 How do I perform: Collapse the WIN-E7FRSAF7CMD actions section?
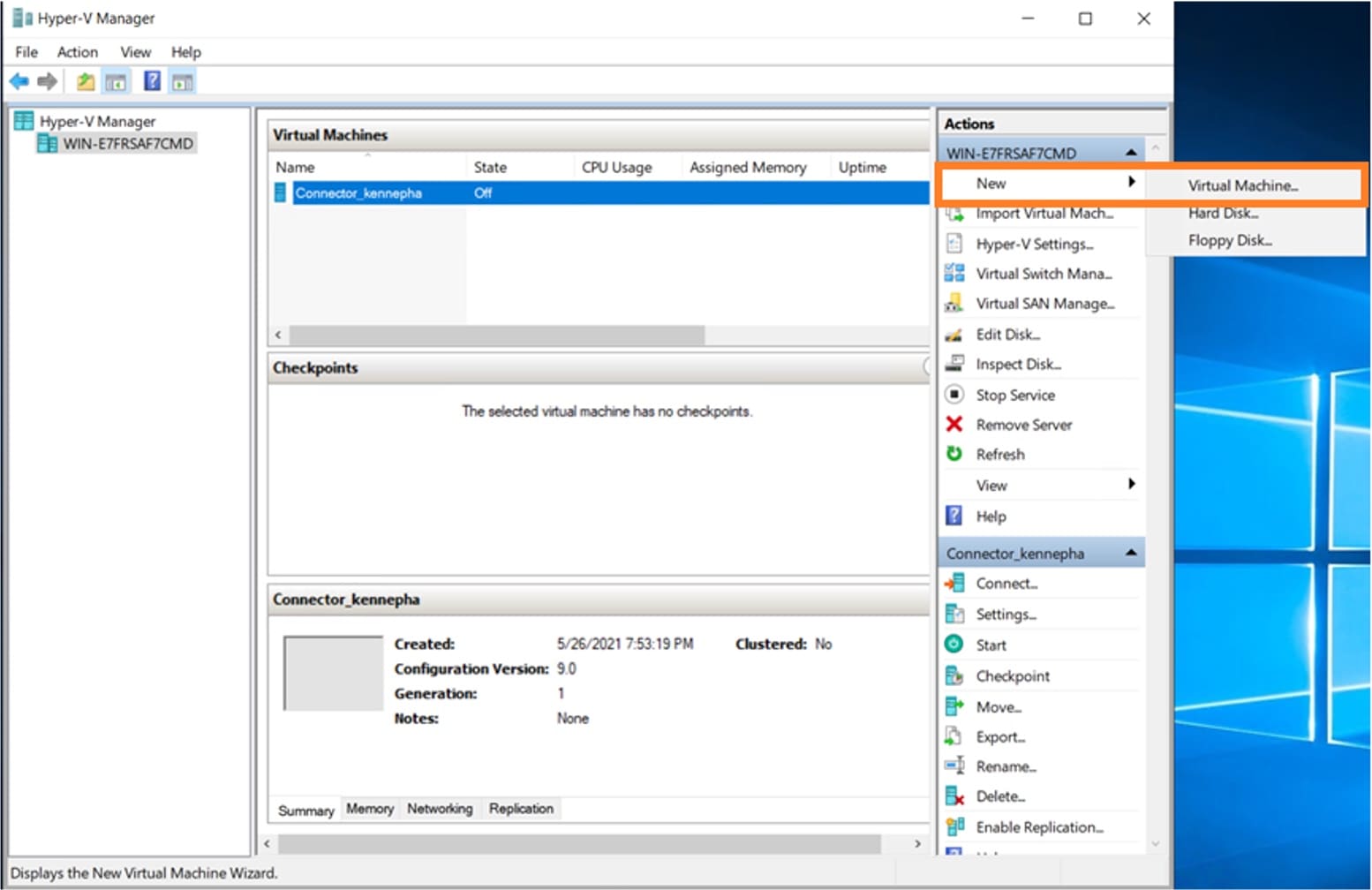click(1131, 151)
